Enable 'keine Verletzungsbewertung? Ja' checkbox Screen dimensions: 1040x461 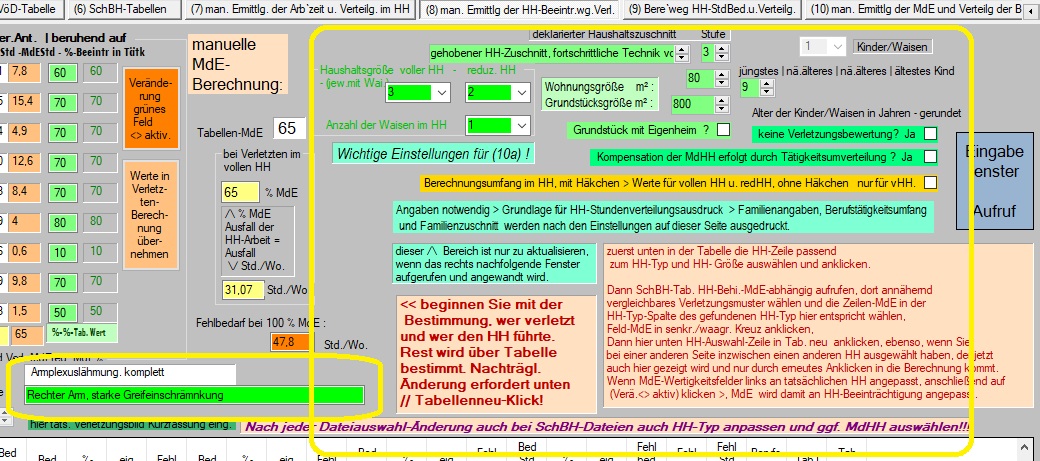(x=931, y=134)
